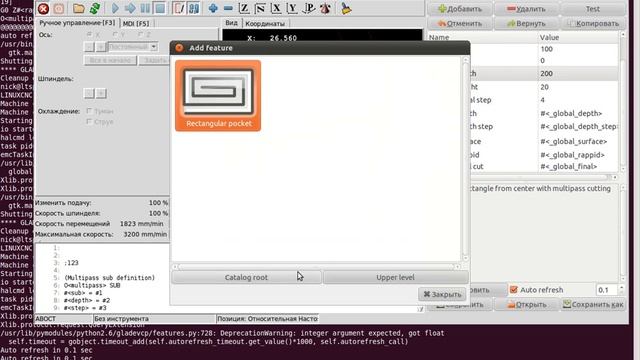Click the Закрыть button in dialog
The height and width of the screenshot is (360, 640).
pos(442,294)
